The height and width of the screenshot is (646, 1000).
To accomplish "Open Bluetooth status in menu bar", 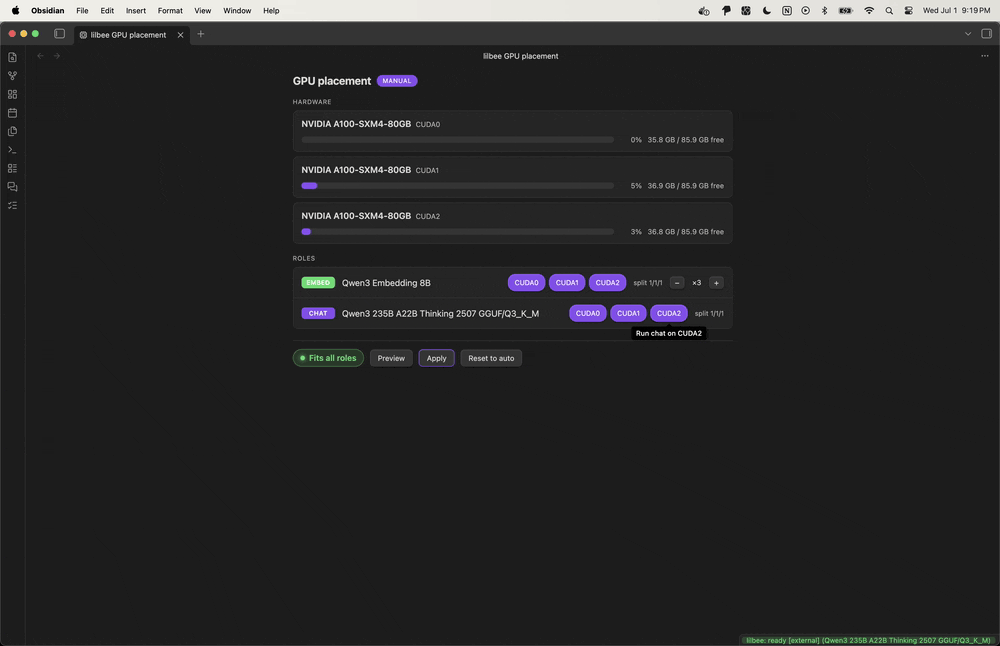I will pos(824,10).
